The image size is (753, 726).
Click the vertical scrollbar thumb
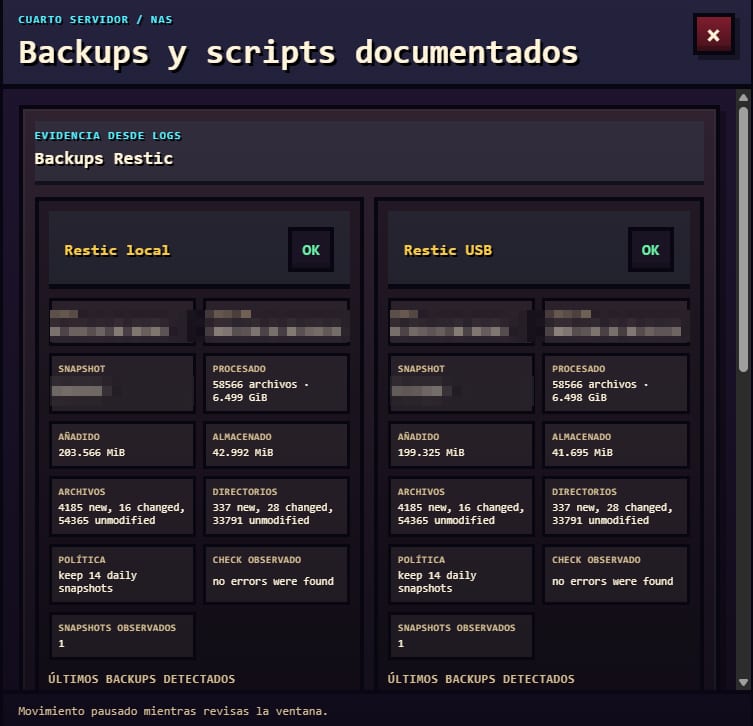[743, 239]
